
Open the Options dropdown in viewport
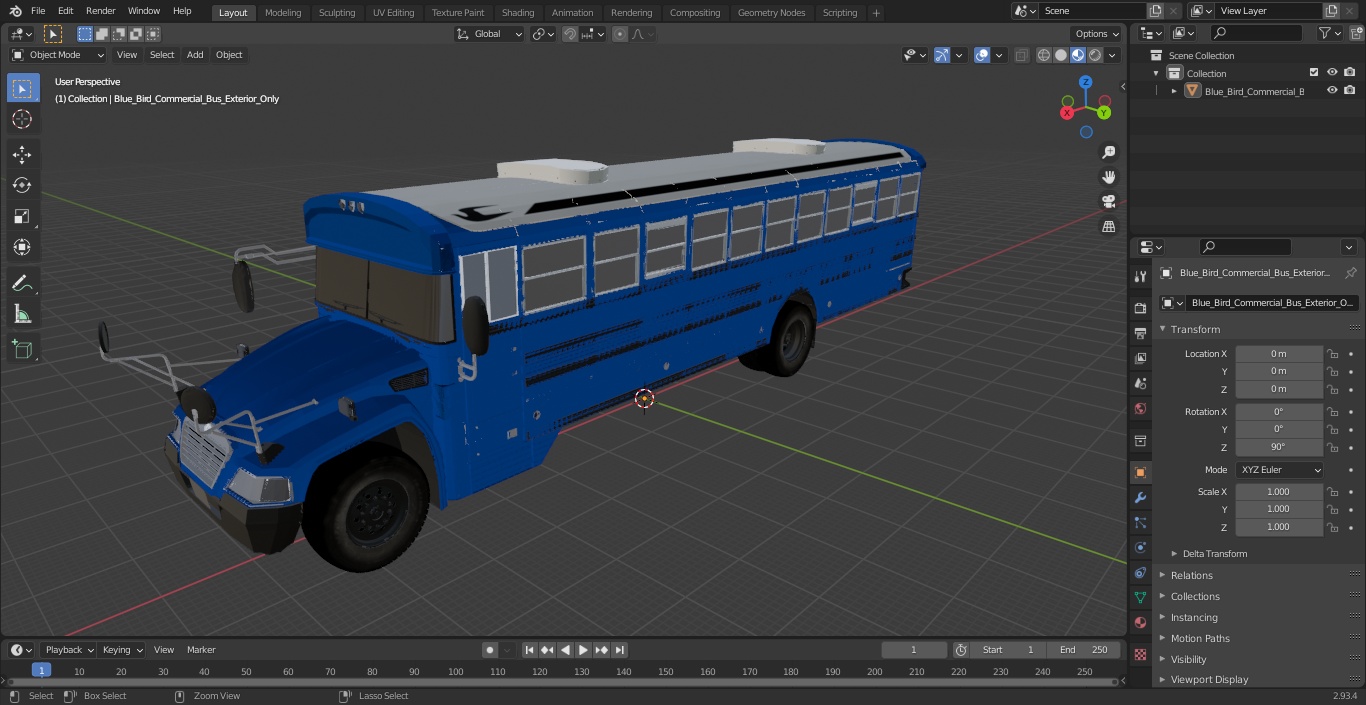click(x=1097, y=34)
